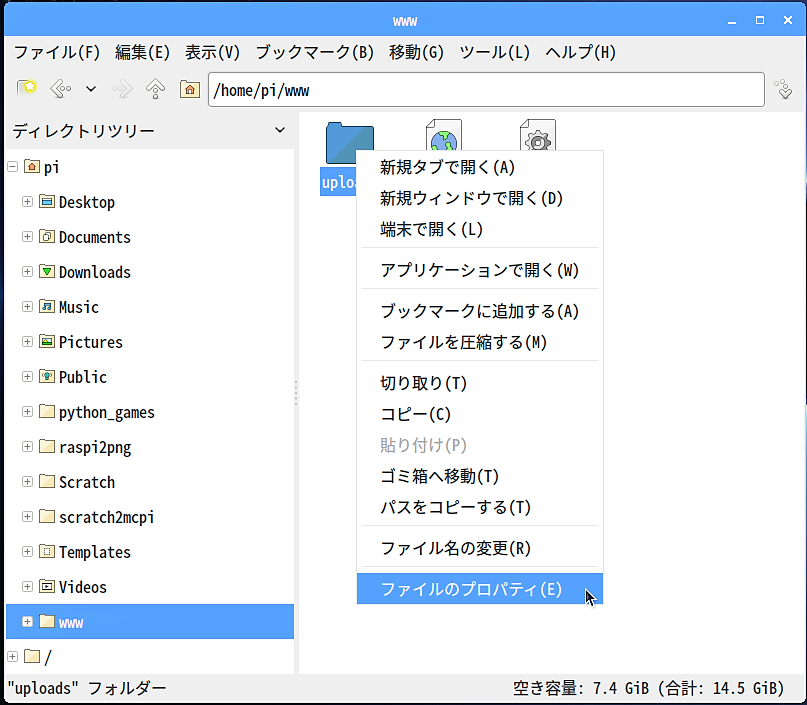Open the ディレクトリツリー side pane dropdown
This screenshot has width=807, height=705.
coord(280,130)
